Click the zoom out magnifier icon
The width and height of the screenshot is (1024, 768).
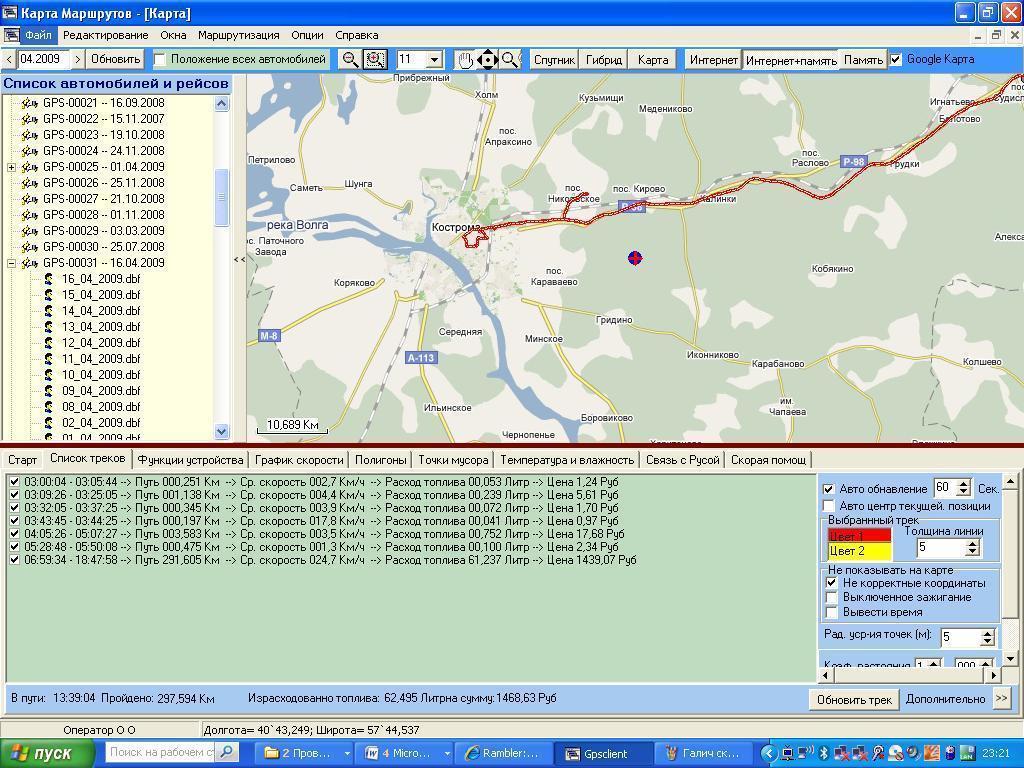click(x=350, y=59)
